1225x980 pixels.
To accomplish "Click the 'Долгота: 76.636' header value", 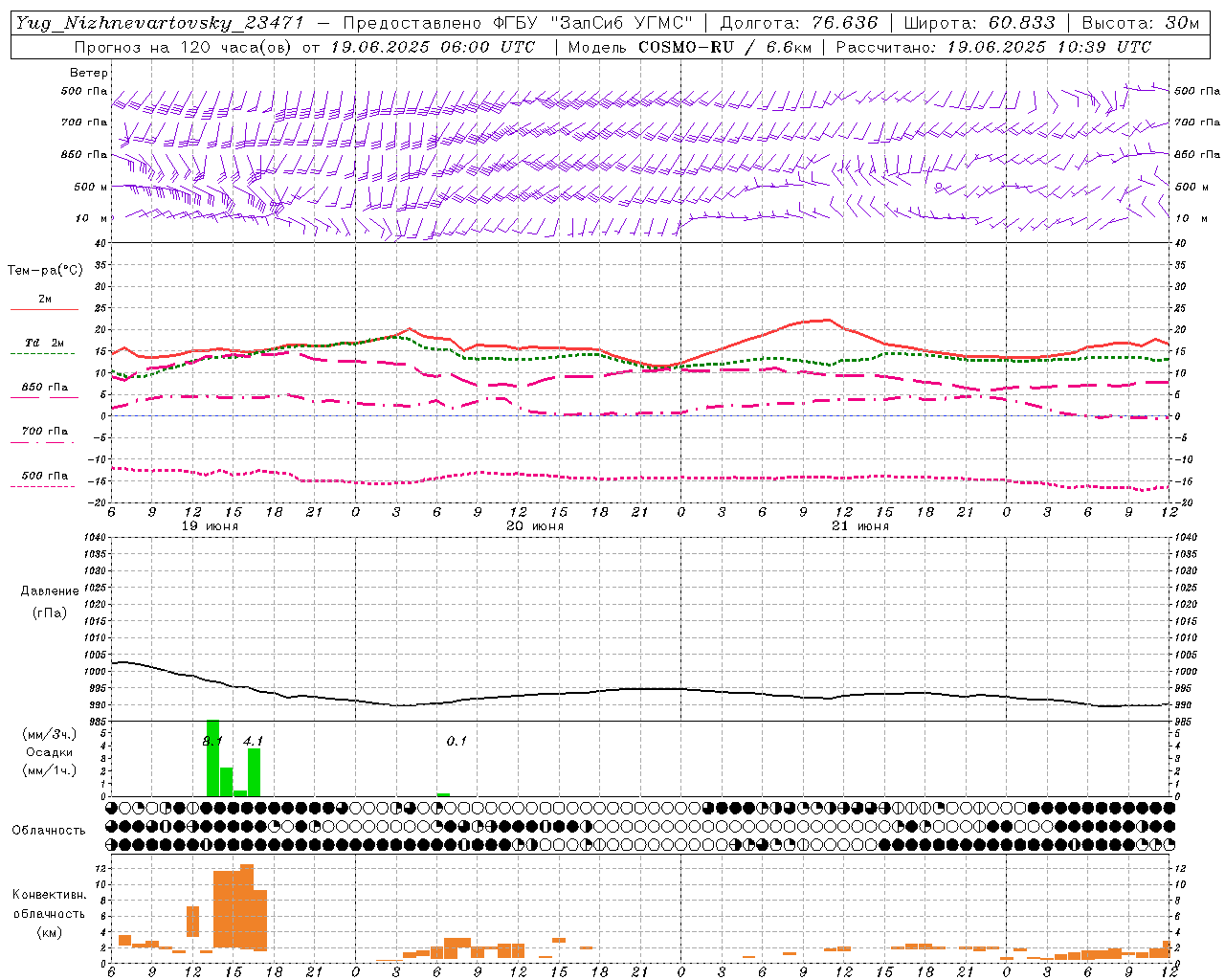I will [x=799, y=23].
